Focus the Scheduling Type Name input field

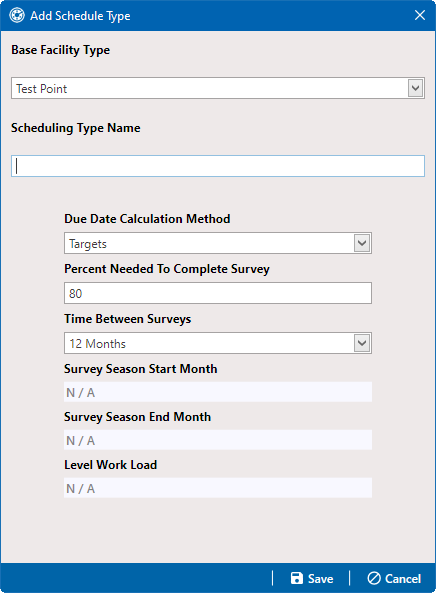tap(218, 166)
